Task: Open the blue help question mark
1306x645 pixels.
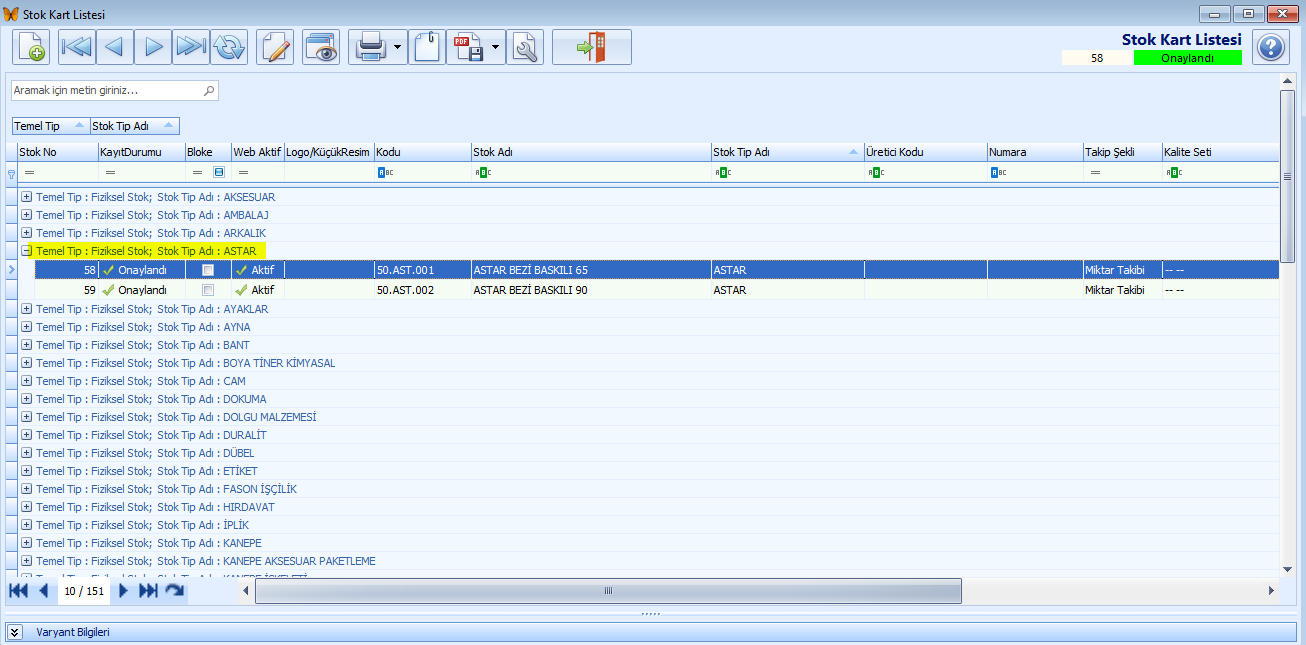Action: click(1271, 47)
